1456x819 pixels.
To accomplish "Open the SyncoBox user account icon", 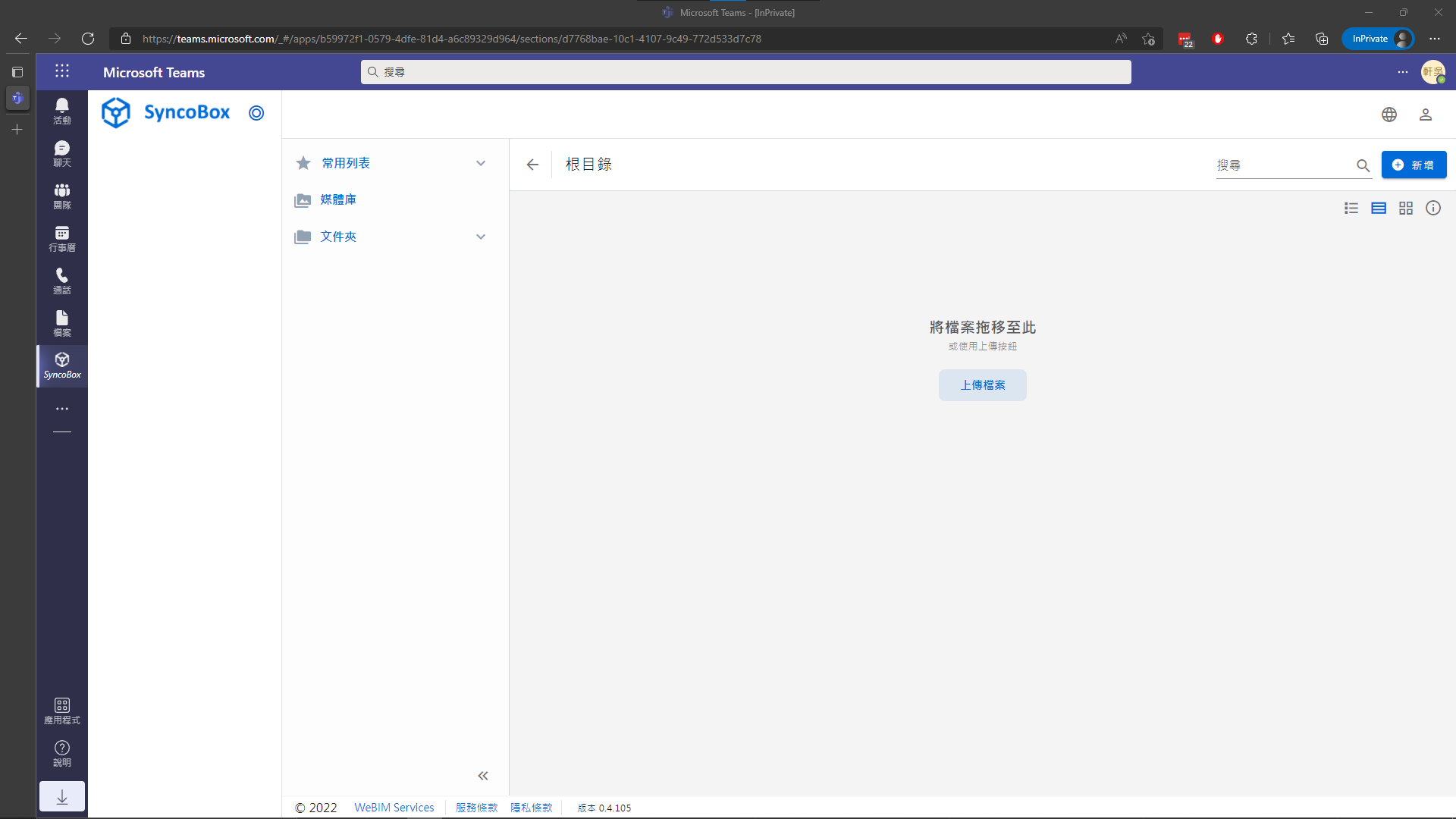I will click(1425, 115).
